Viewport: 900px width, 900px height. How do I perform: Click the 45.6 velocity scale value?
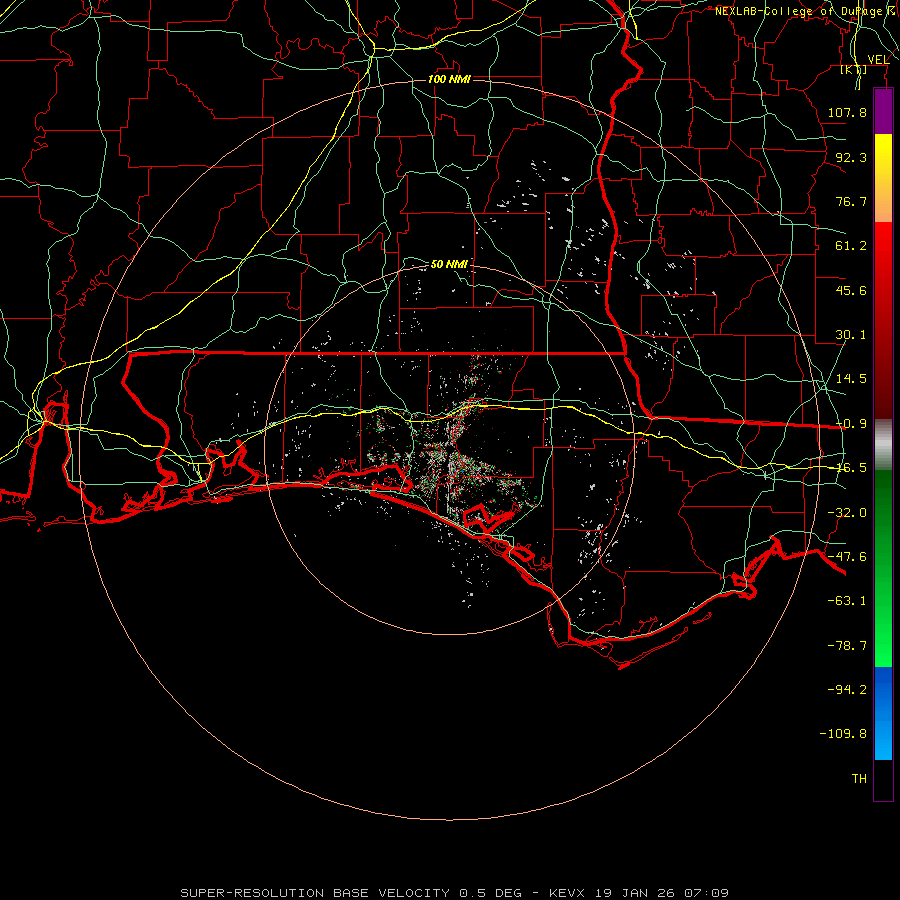click(851, 290)
